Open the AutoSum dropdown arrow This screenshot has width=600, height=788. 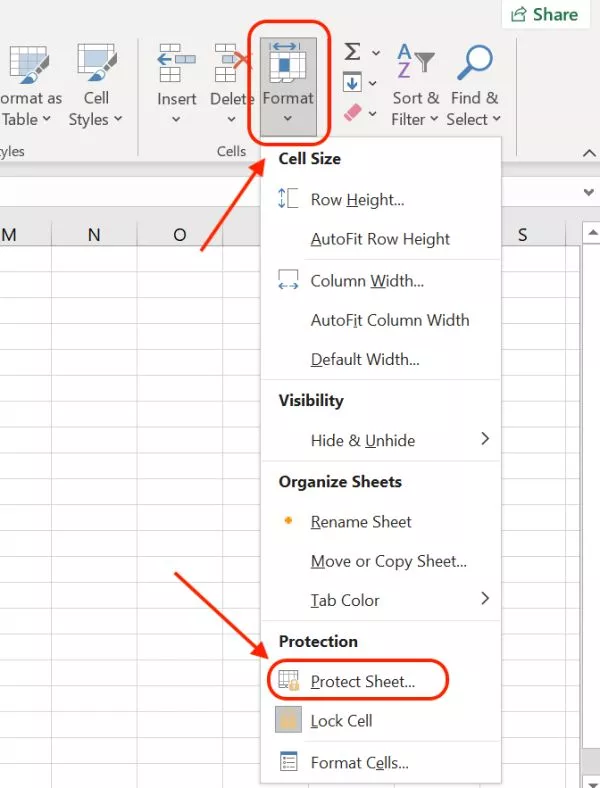click(376, 52)
